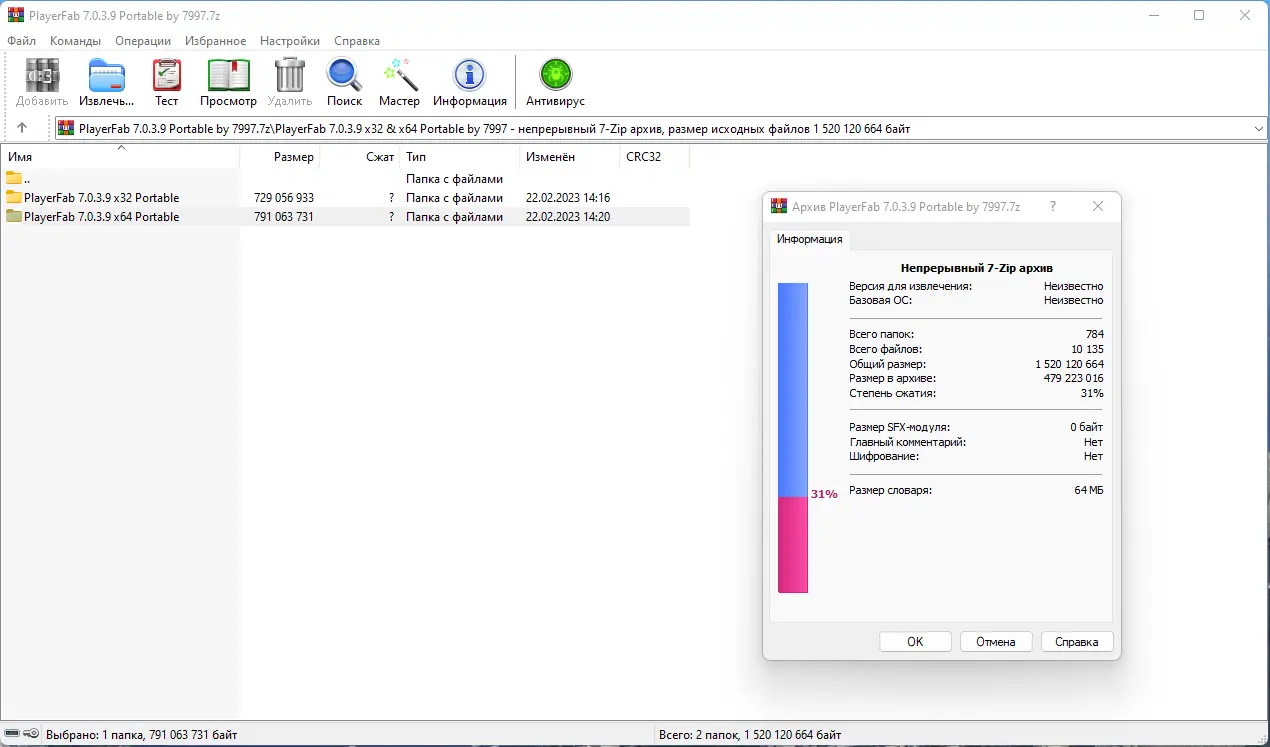Viewport: 1270px width, 747px height.
Task: Click the '..' parent directory row
Action: 345,178
